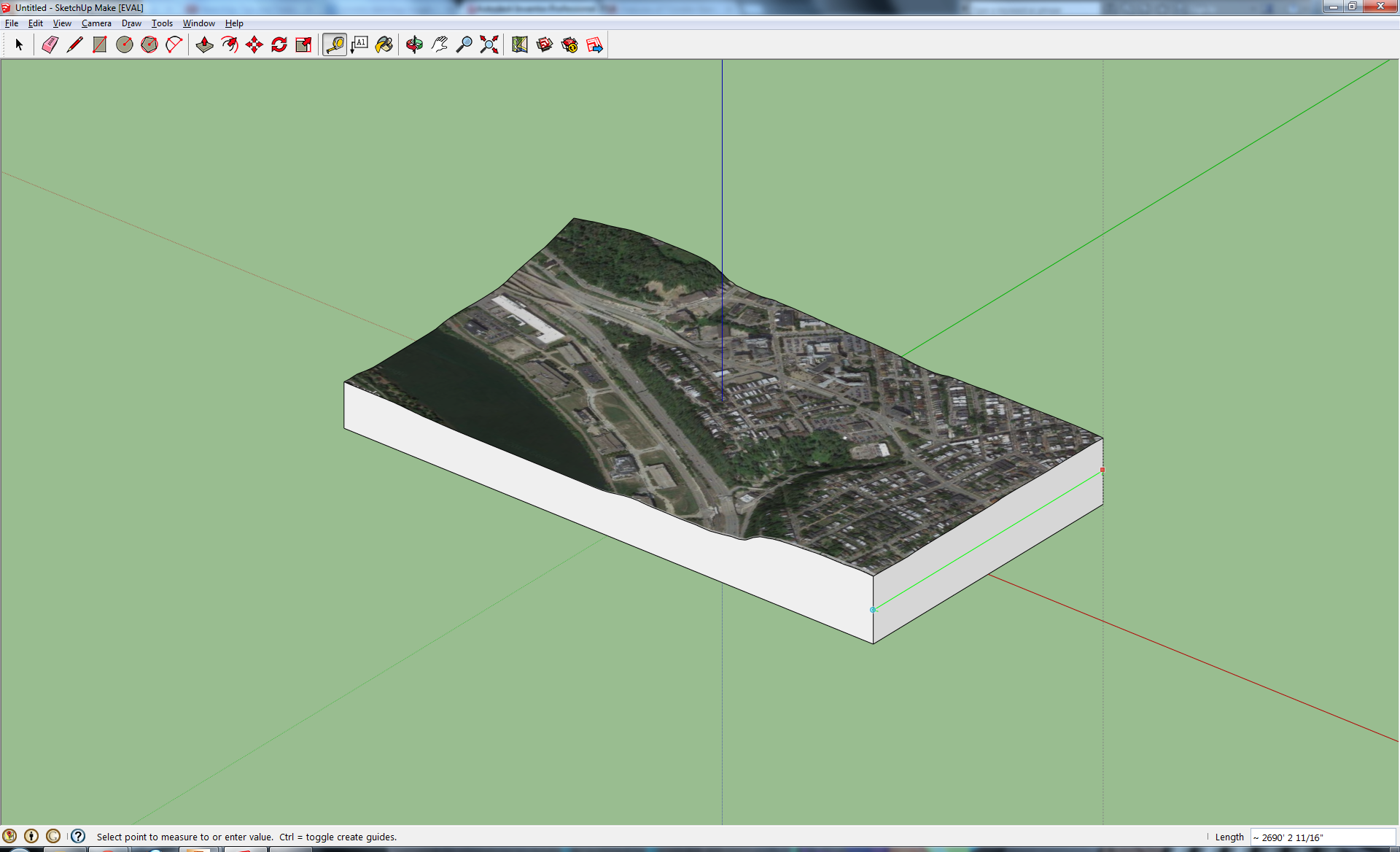The height and width of the screenshot is (852, 1400).
Task: Open the Draw menu
Action: [131, 23]
